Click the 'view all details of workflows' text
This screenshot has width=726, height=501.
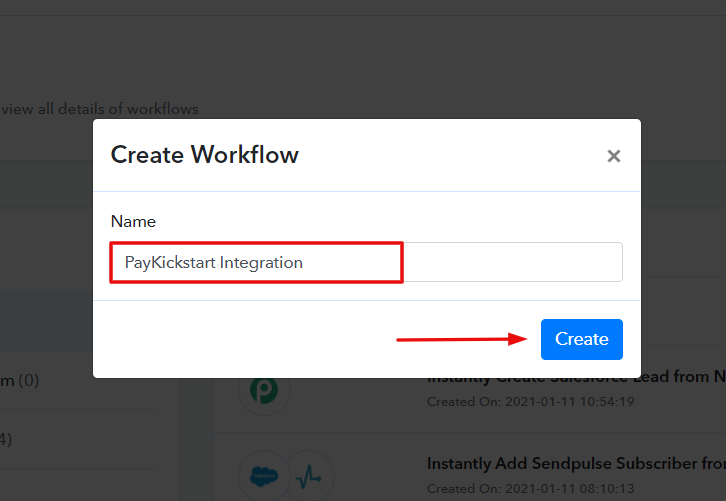click(x=100, y=109)
